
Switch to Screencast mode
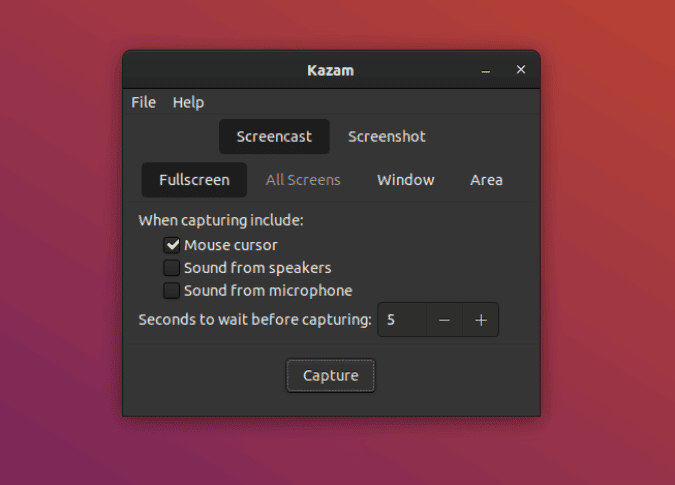click(x=274, y=136)
